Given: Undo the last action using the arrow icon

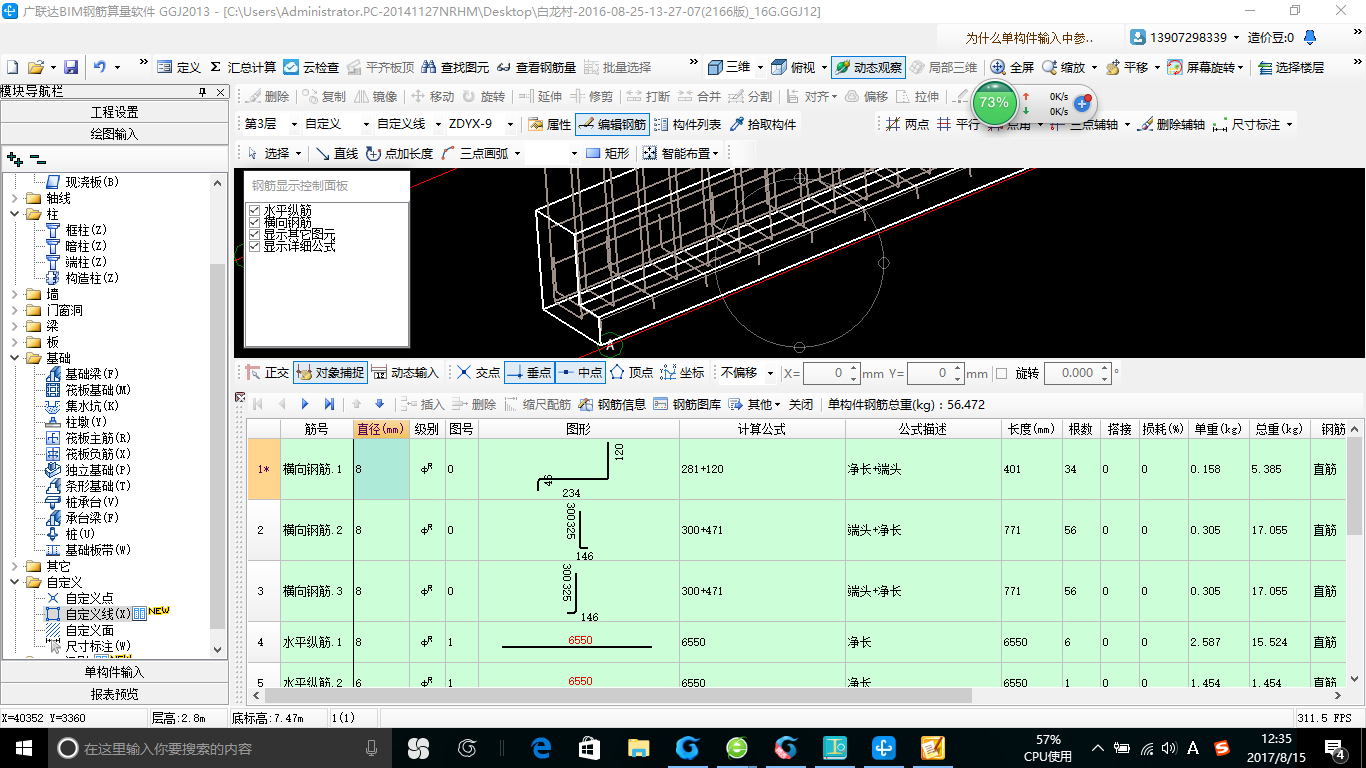Looking at the screenshot, I should point(99,67).
